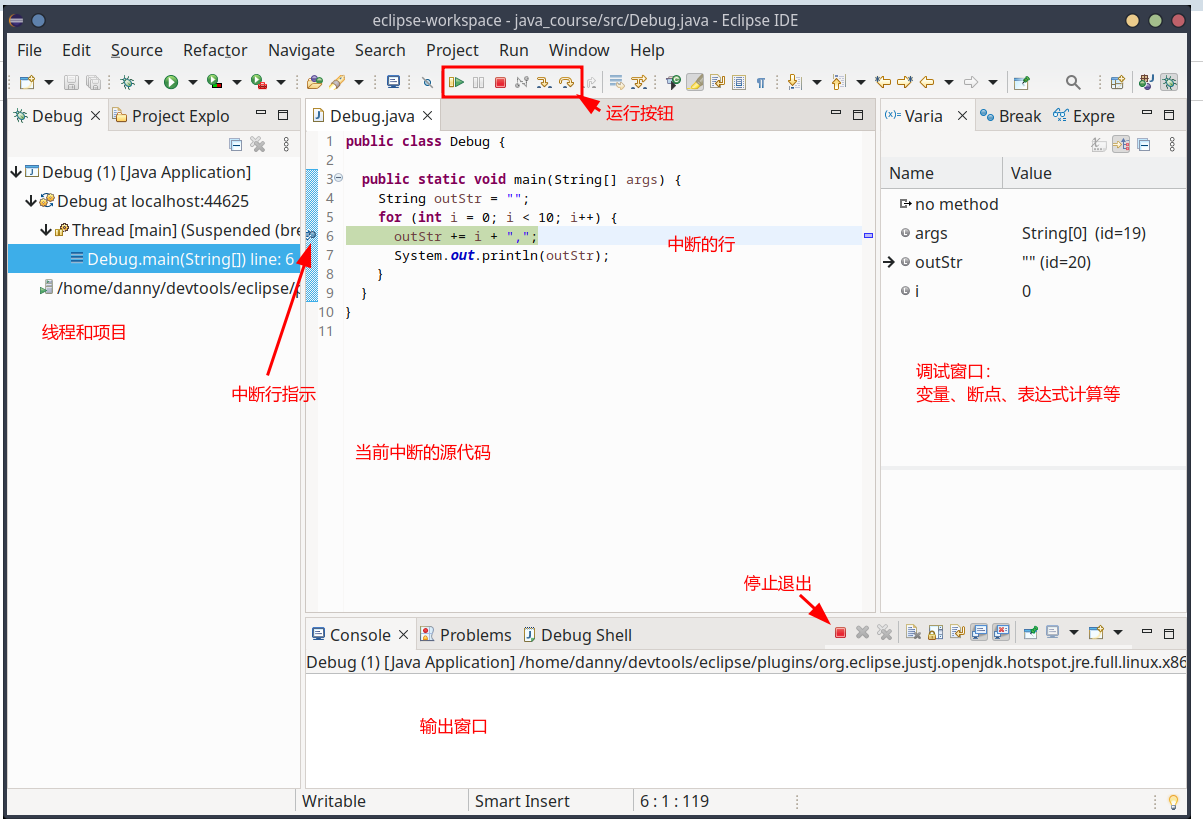Toggle Show Whitespace Characters pilcrow icon
1203x825 pixels.
coord(761,82)
